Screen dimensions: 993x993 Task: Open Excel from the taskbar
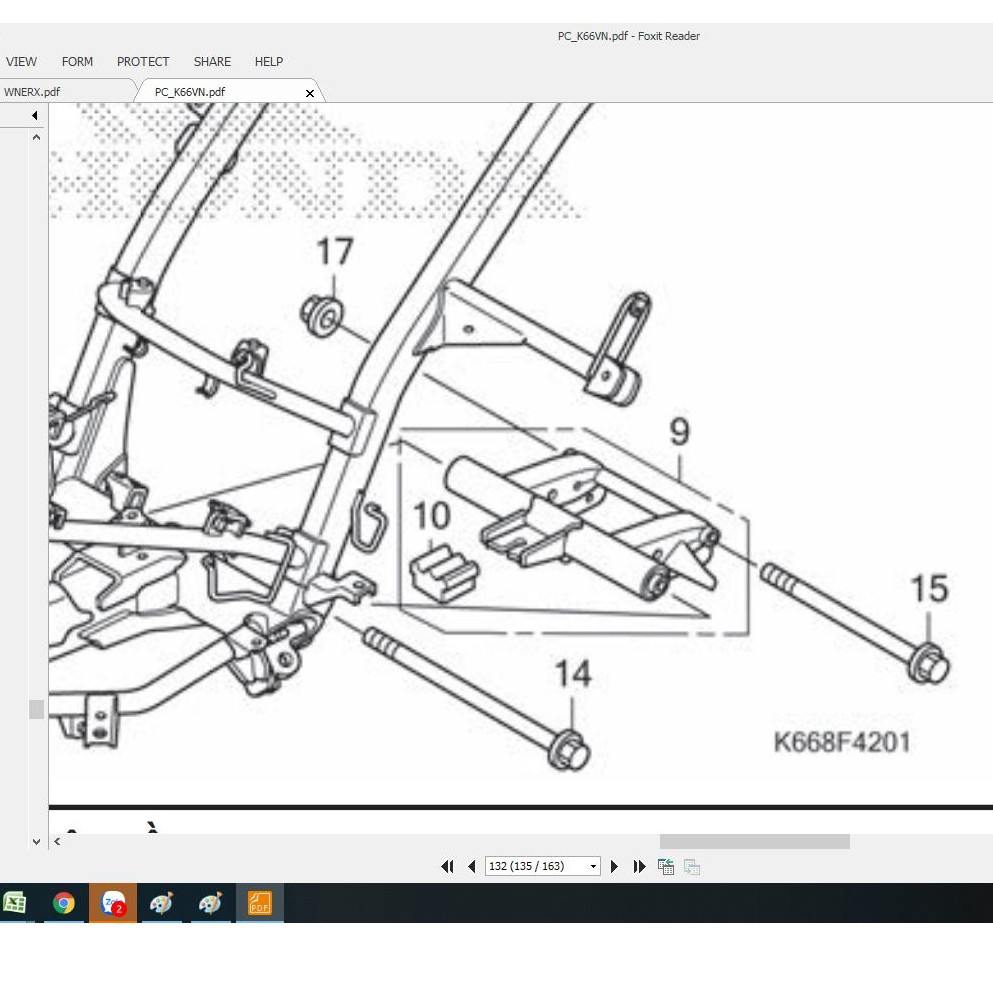15,904
